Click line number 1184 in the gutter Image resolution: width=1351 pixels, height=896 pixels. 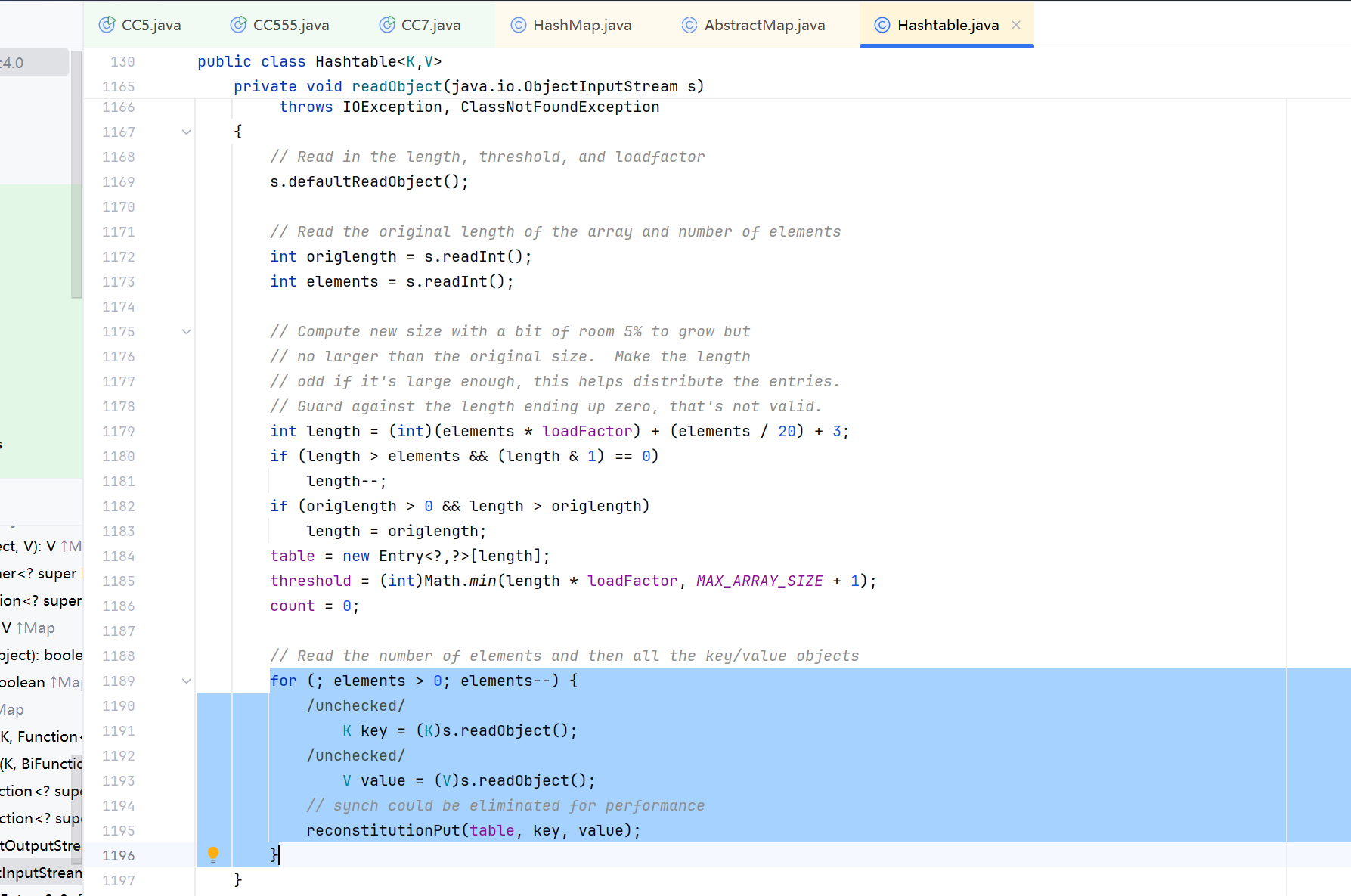tap(119, 557)
